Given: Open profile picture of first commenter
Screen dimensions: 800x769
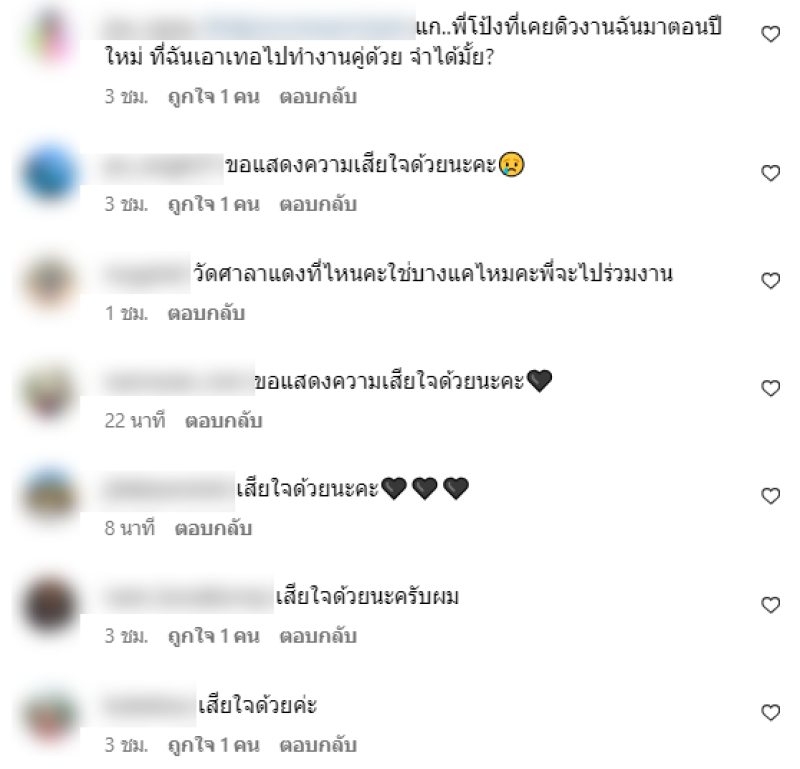Looking at the screenshot, I should [x=49, y=37].
